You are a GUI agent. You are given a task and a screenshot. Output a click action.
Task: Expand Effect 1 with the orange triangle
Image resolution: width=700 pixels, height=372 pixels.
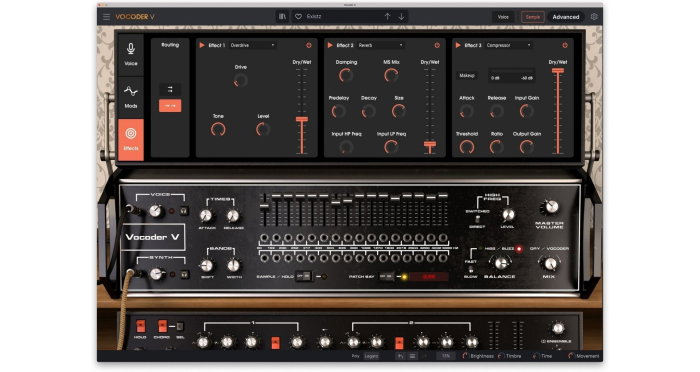click(202, 46)
